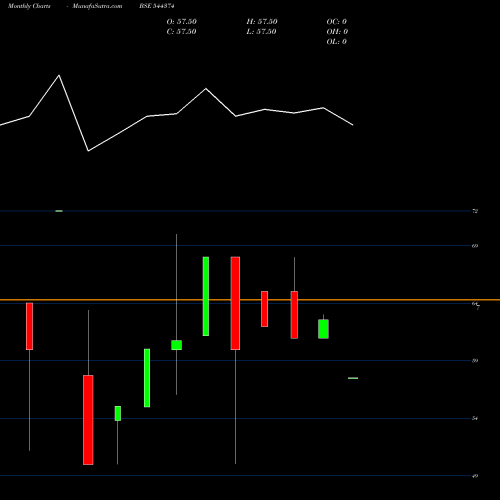Viewport: 500px width, 500px height.
Task: Click the last small green dash candle at 57.50
Action: point(353,378)
